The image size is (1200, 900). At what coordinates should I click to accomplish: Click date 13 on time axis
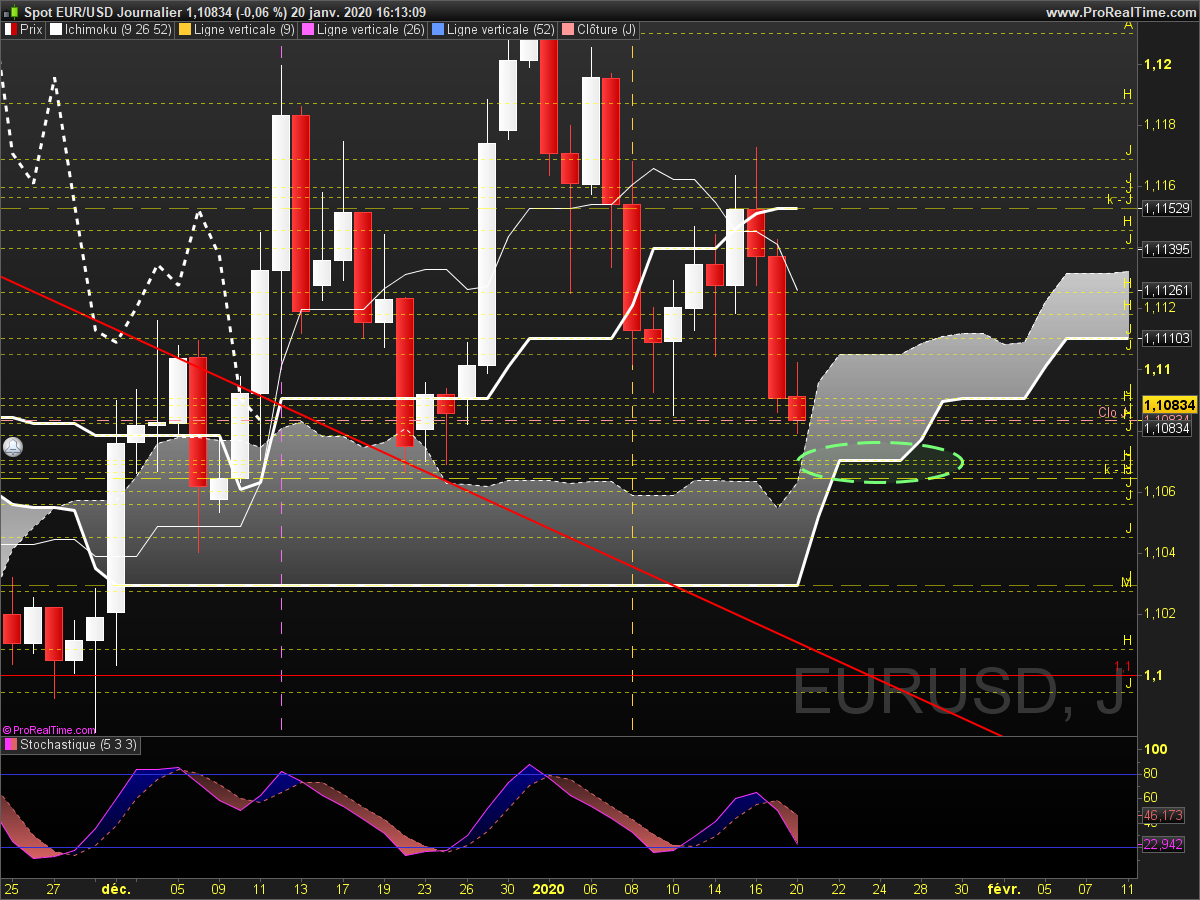302,888
